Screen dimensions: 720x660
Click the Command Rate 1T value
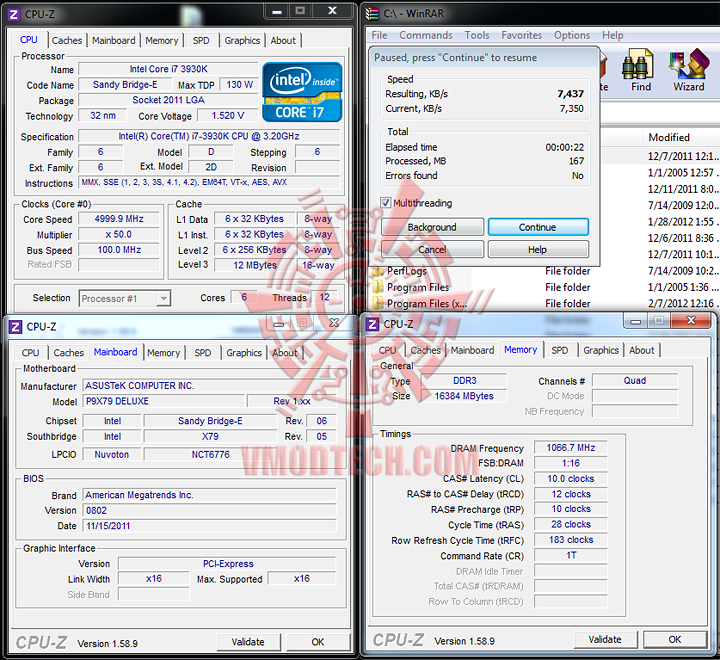571,555
